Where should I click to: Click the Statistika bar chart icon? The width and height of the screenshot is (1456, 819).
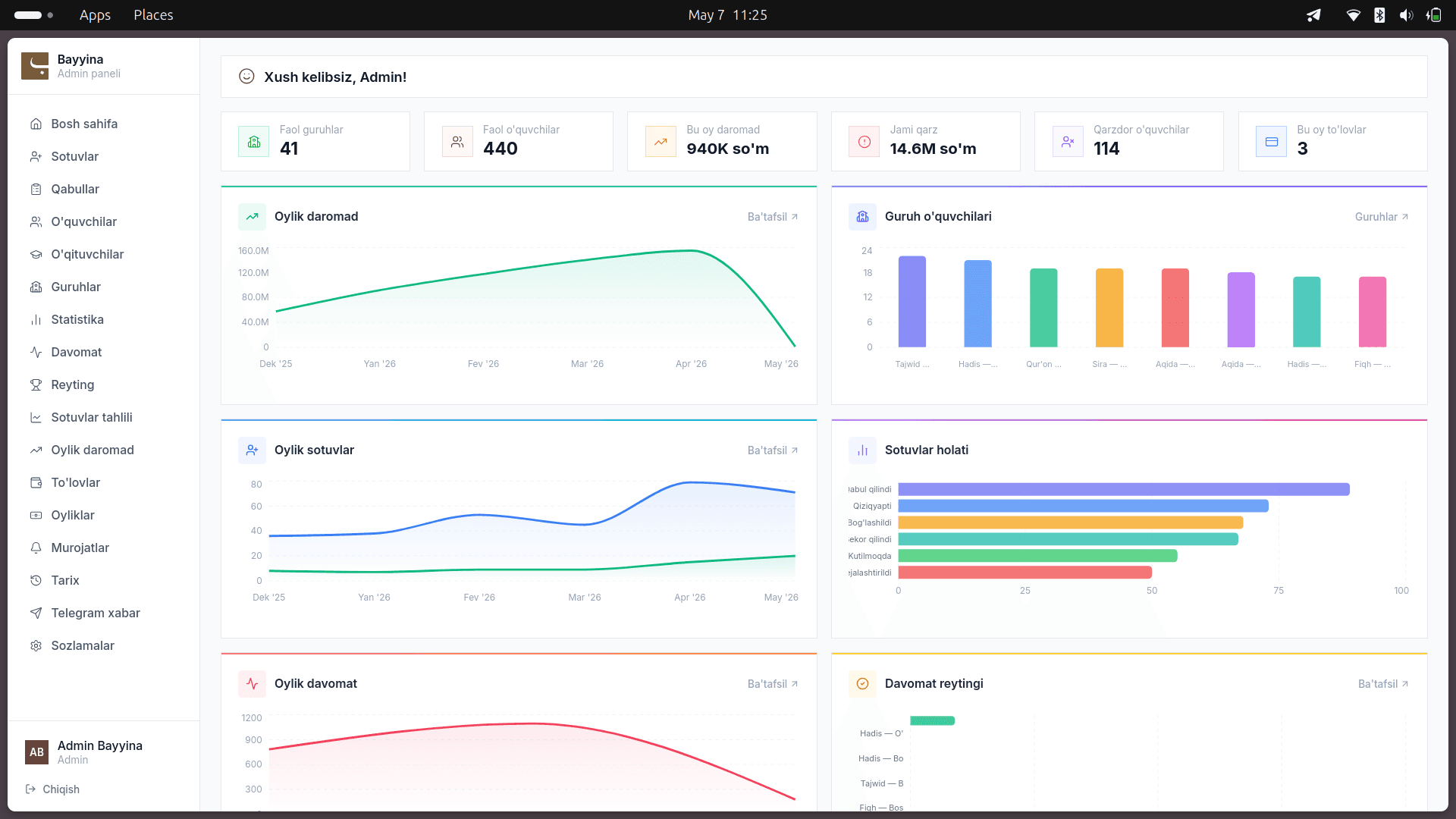(36, 319)
